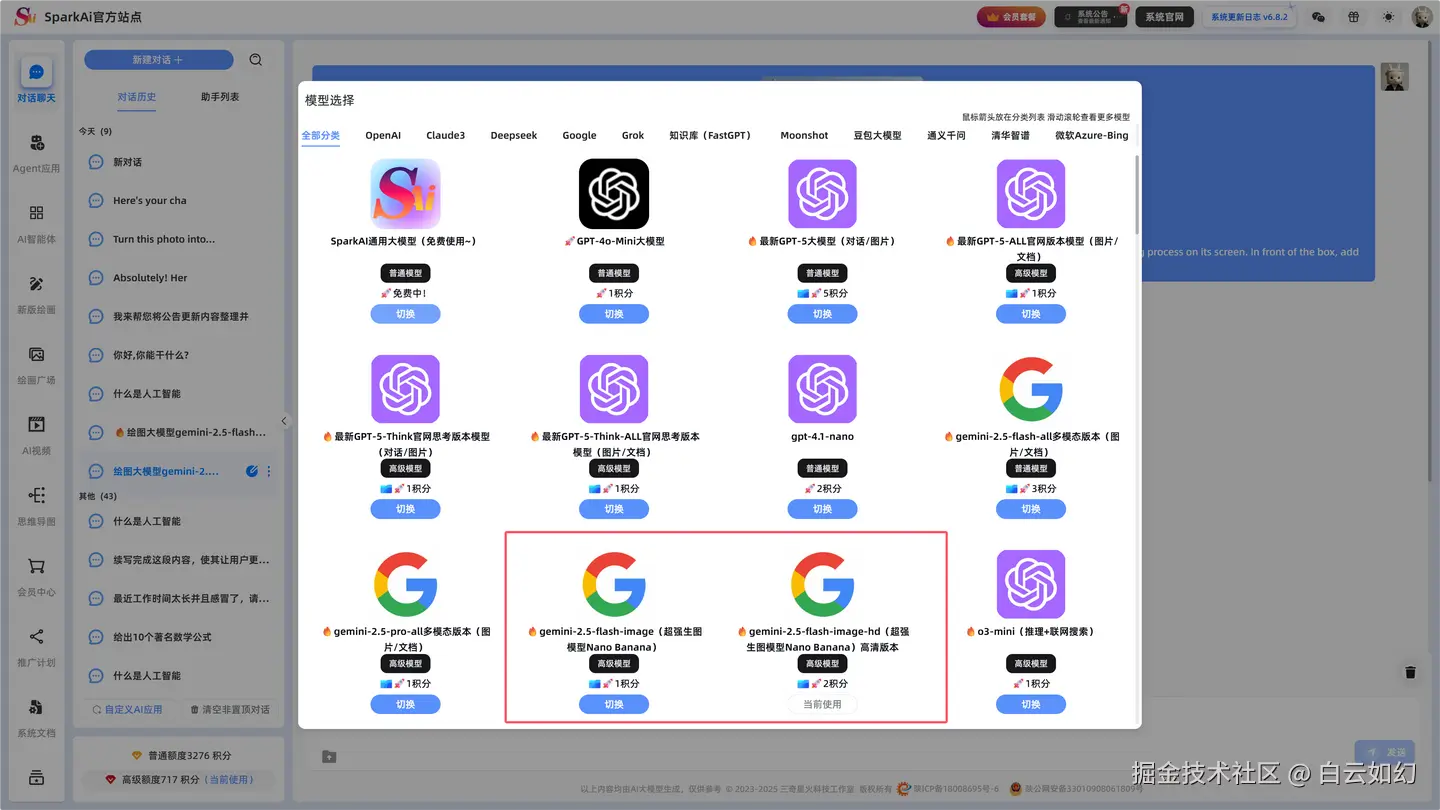Click the gpt-4.1-nano model icon
Viewport: 1440px width, 810px height.
coord(822,389)
